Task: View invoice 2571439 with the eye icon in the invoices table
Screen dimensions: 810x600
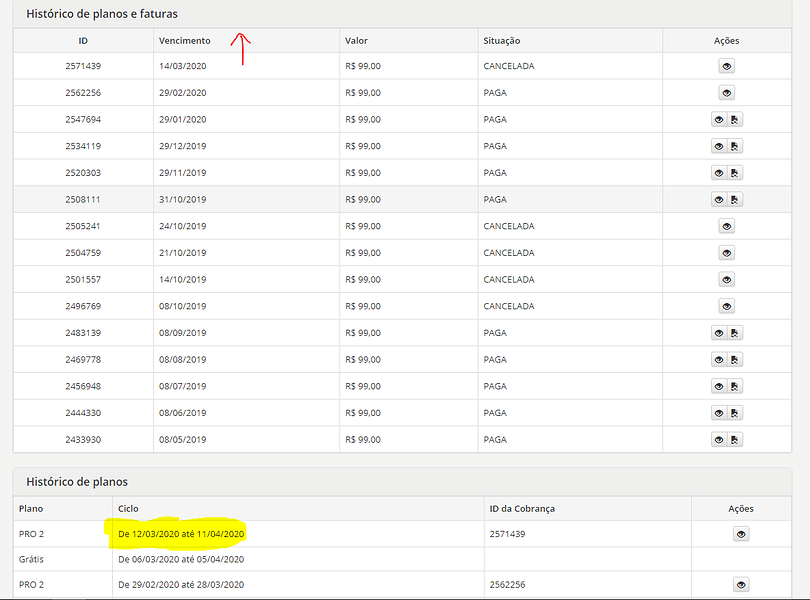Action: pos(726,66)
